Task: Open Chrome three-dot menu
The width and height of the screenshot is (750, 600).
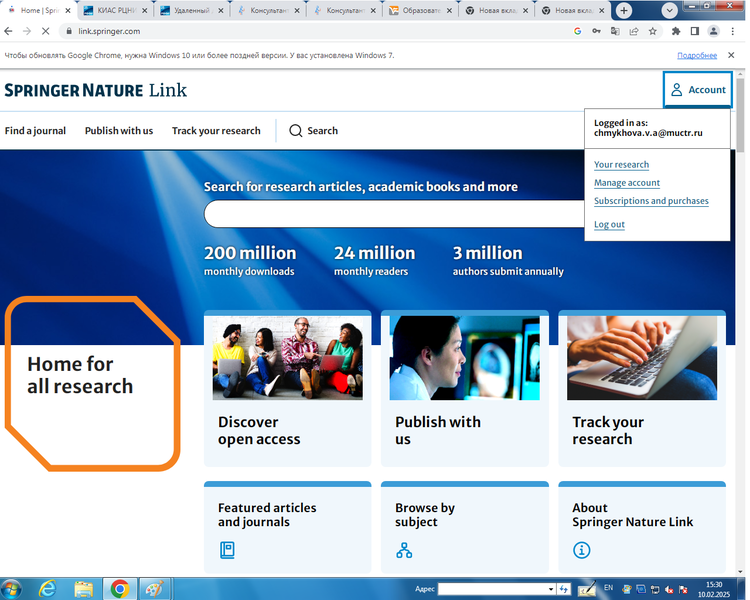Action: (x=732, y=31)
